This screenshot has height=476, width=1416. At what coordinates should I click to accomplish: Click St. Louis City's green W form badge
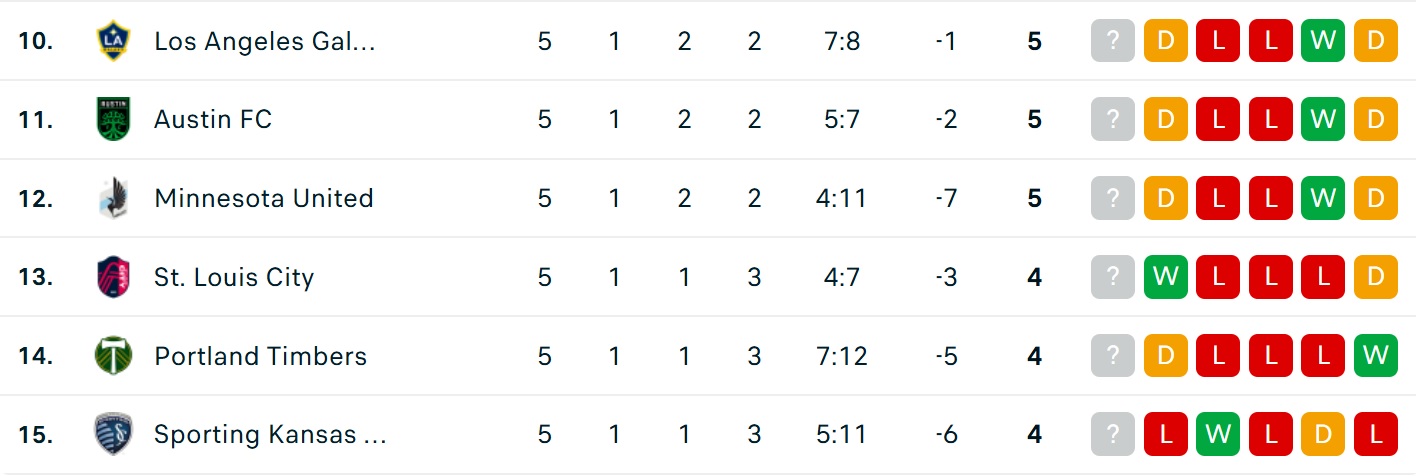click(x=1165, y=277)
